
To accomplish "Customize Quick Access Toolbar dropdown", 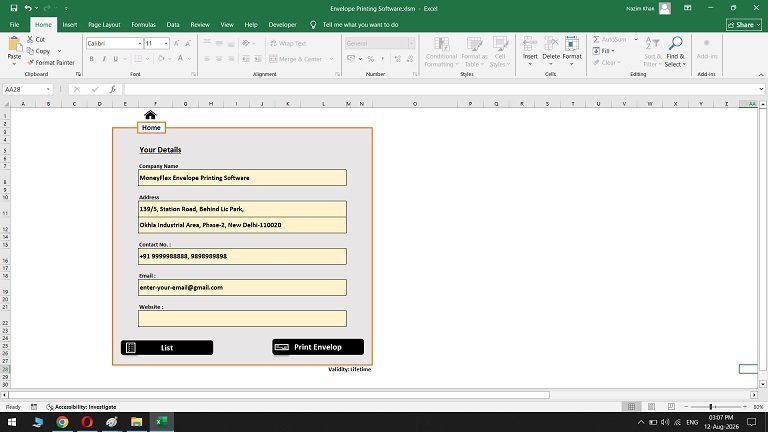I will 66,8.
